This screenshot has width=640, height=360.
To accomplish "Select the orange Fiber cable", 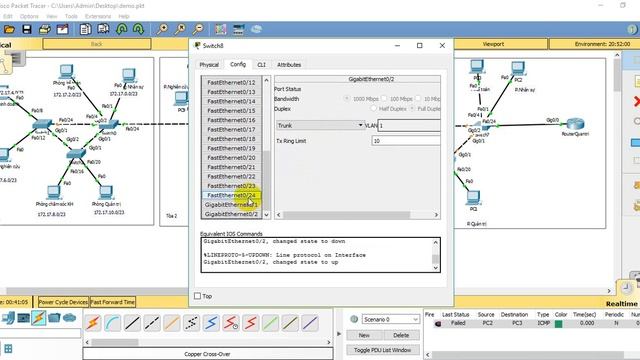I will click(x=172, y=323).
